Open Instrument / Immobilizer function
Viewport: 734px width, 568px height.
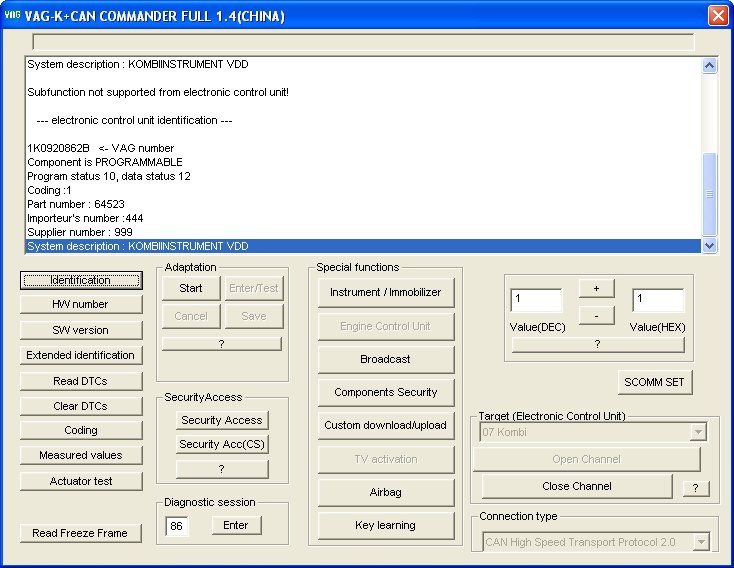click(x=386, y=293)
